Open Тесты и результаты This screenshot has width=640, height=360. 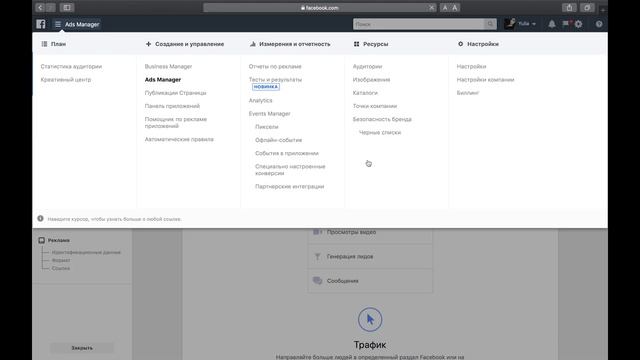pos(276,80)
